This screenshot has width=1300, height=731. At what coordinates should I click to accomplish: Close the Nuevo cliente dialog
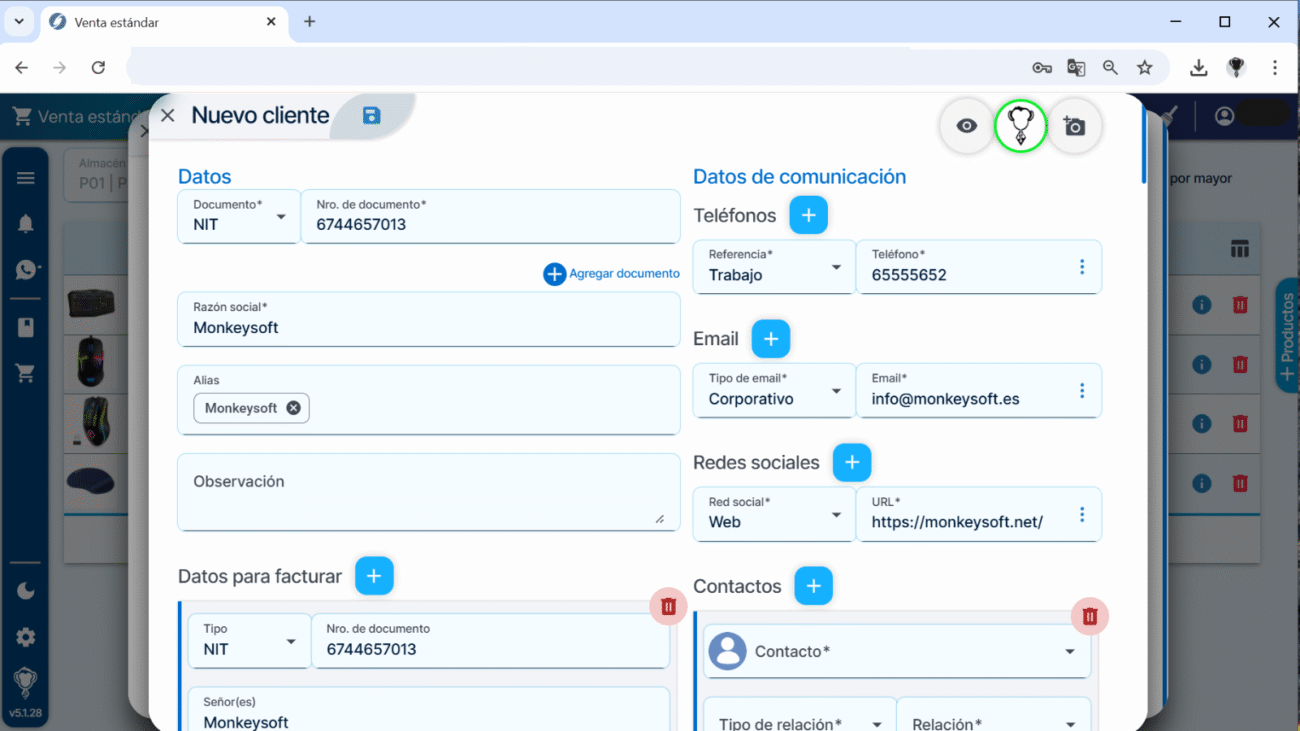pos(168,116)
